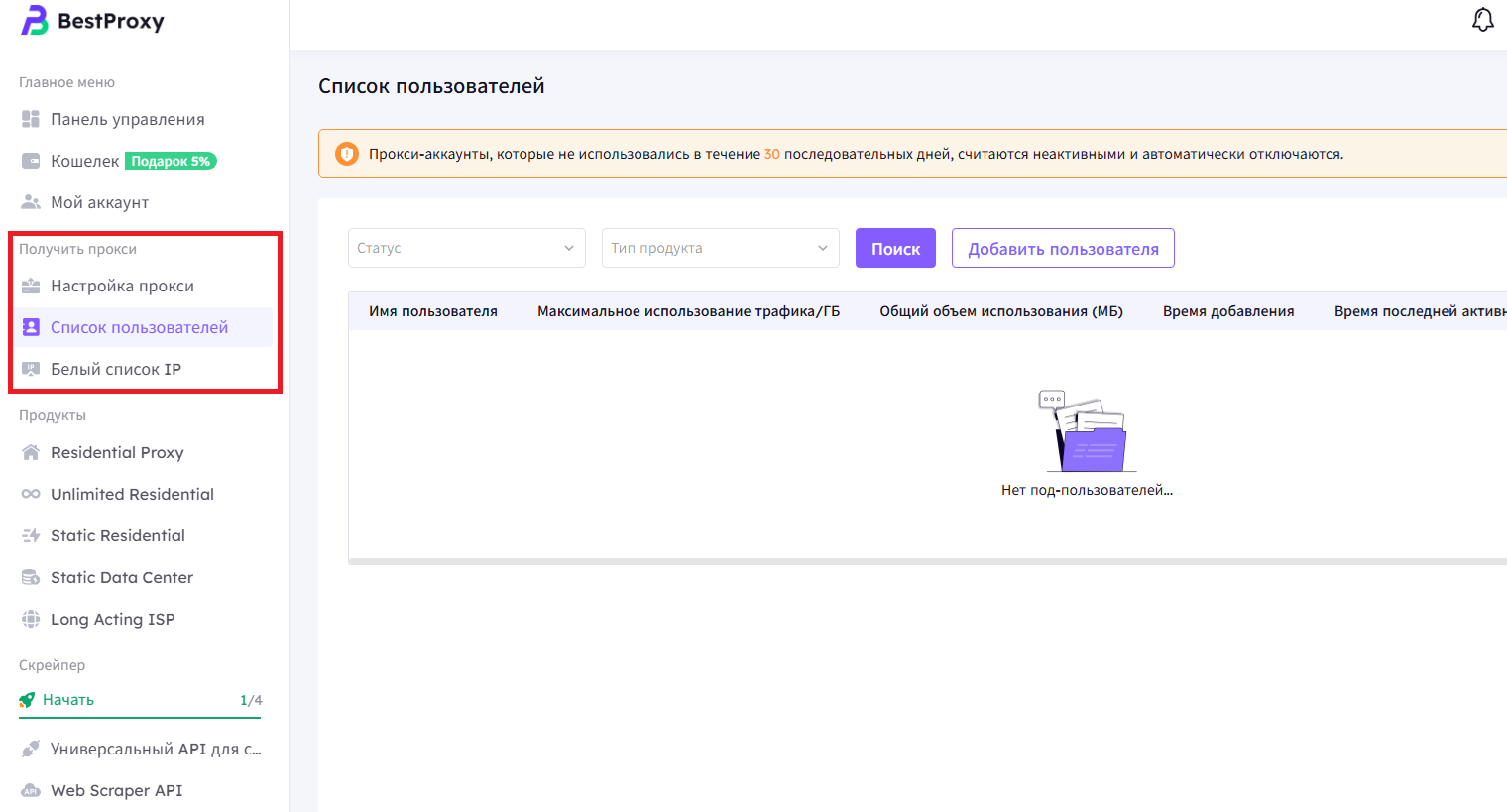Click the wallet icon beside Кошелек
Screen dimensions: 1507x812
click(x=31, y=161)
